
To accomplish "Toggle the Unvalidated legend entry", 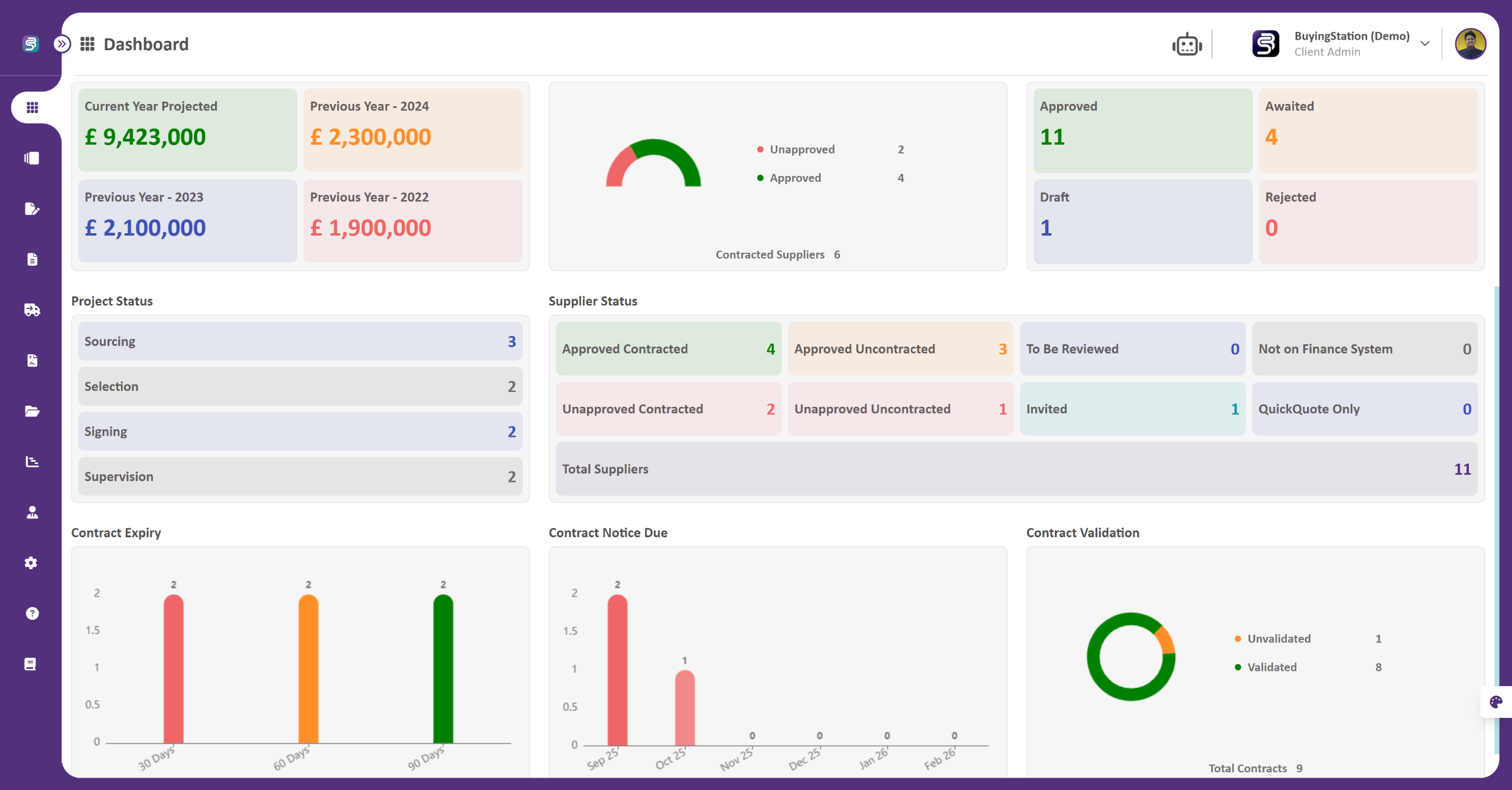I will click(1278, 639).
